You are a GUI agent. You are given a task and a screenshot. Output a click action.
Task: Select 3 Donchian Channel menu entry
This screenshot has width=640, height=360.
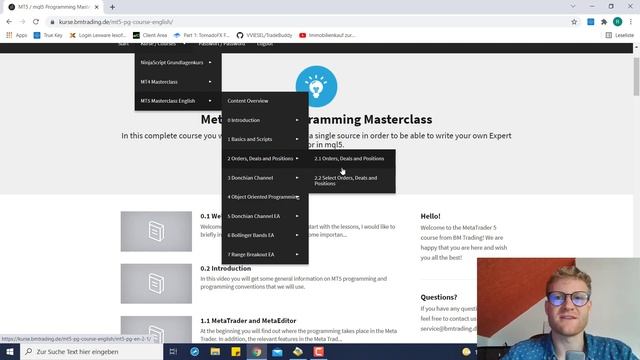[265, 178]
